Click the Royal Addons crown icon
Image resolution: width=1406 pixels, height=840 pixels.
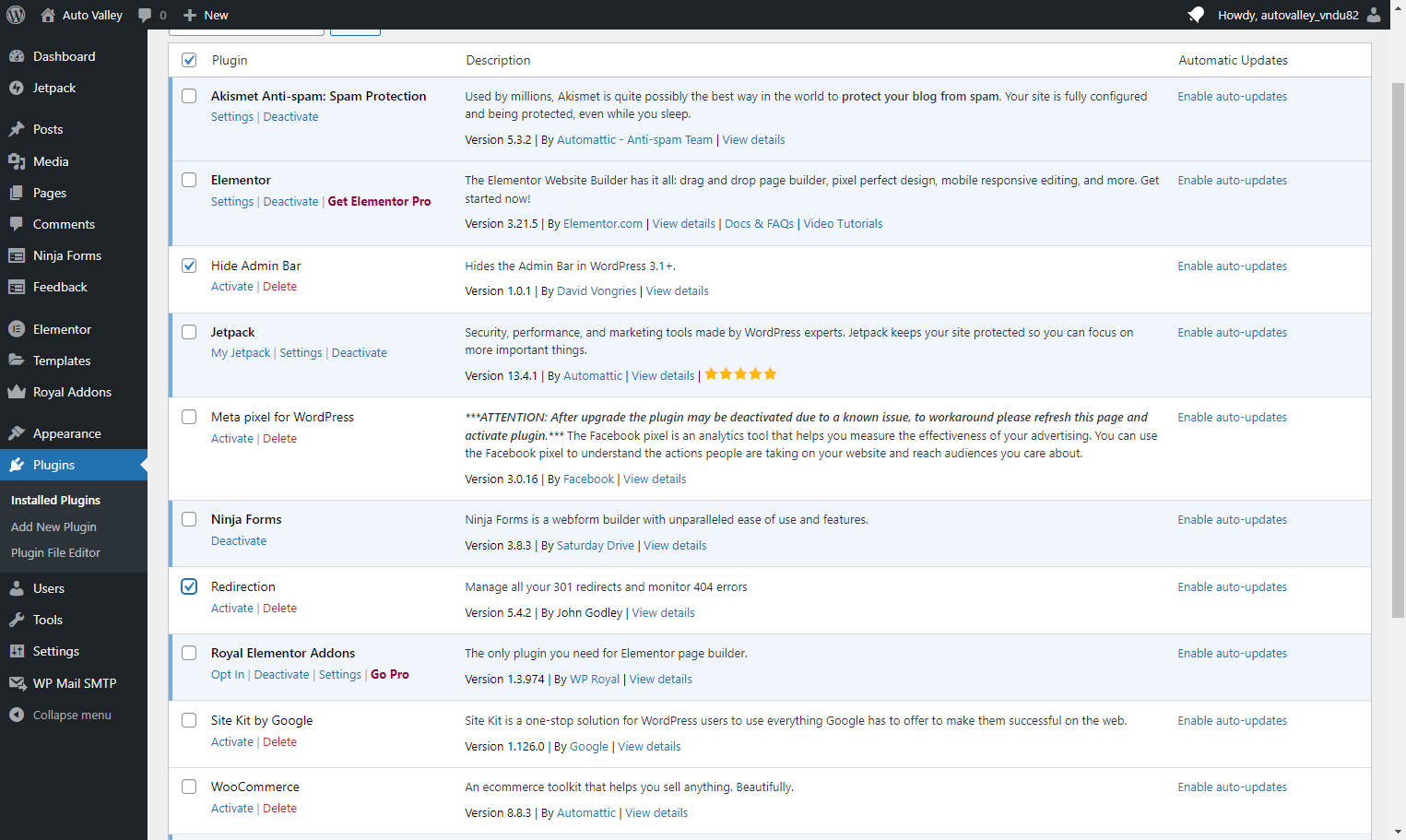[x=17, y=392]
